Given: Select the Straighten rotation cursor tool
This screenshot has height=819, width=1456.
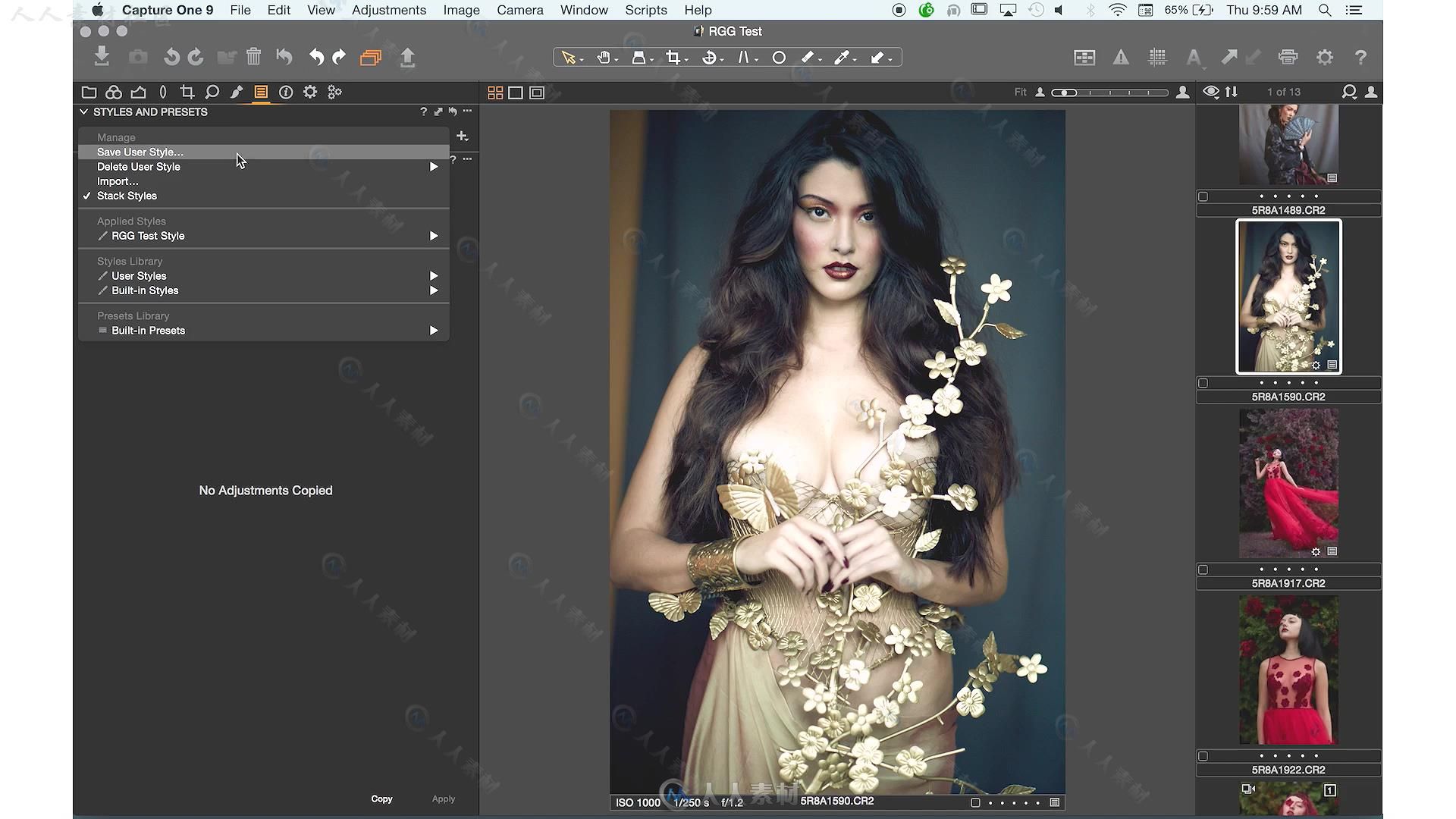Looking at the screenshot, I should (x=710, y=58).
